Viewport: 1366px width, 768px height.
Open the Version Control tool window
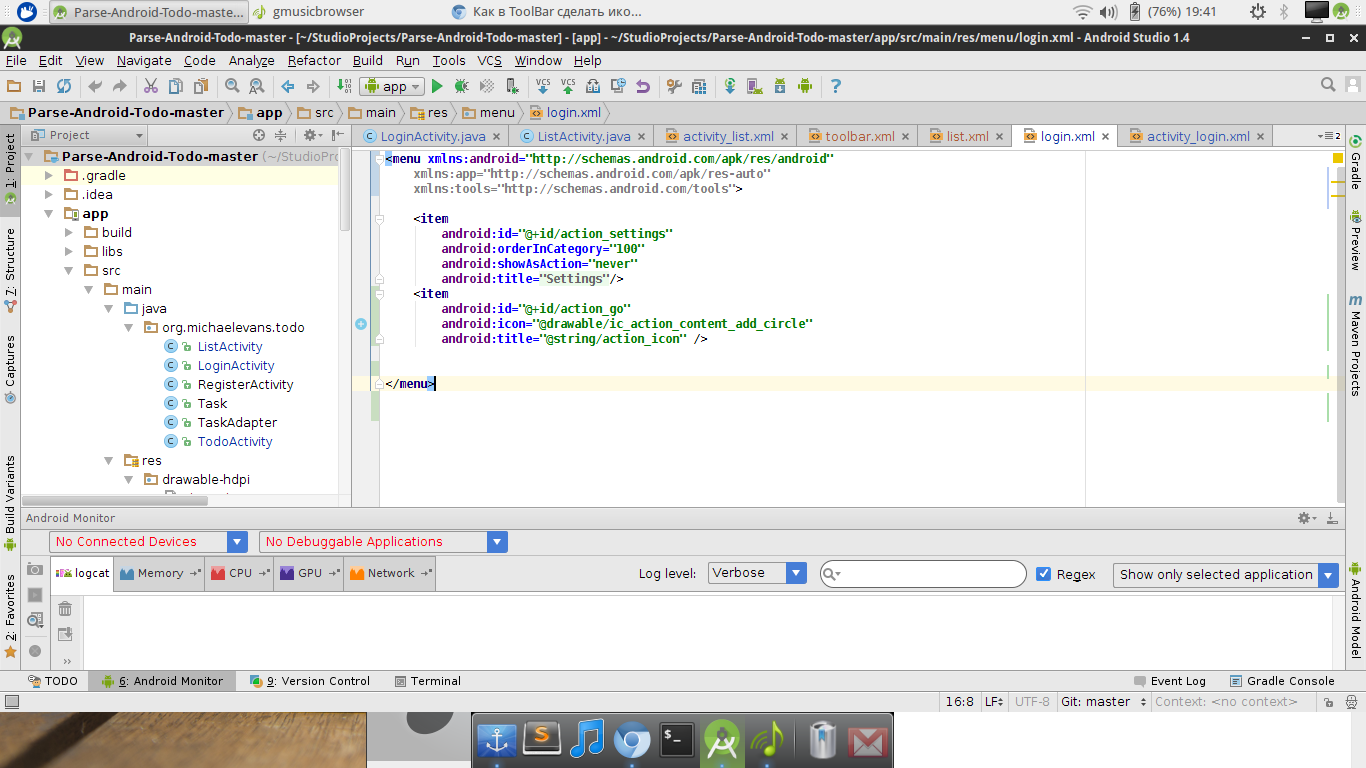point(310,681)
